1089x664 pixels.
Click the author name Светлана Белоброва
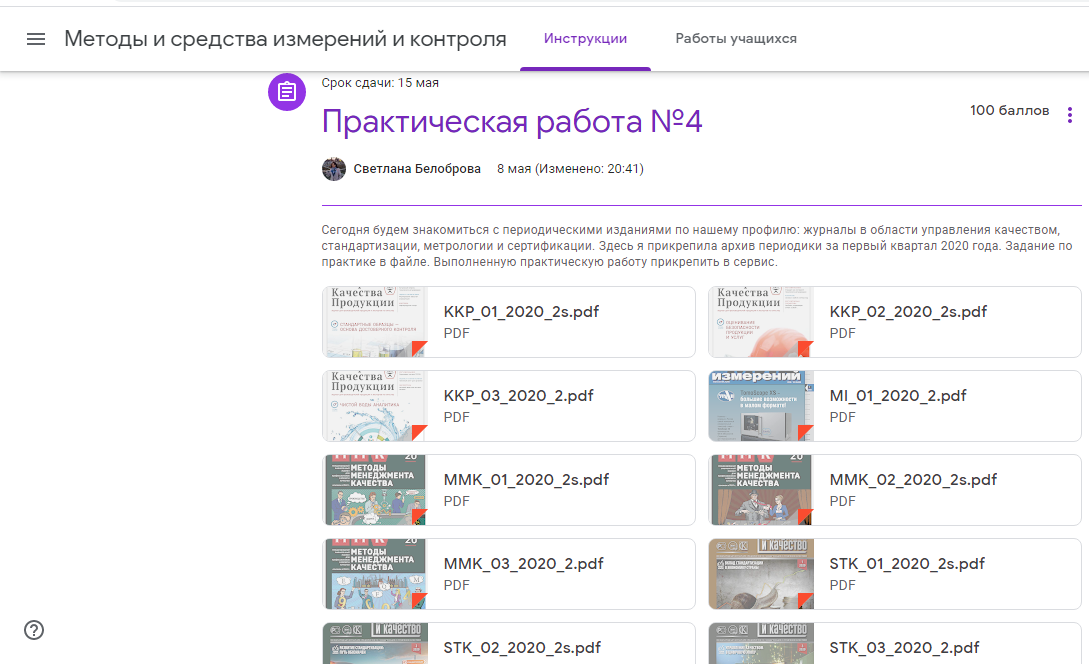417,169
